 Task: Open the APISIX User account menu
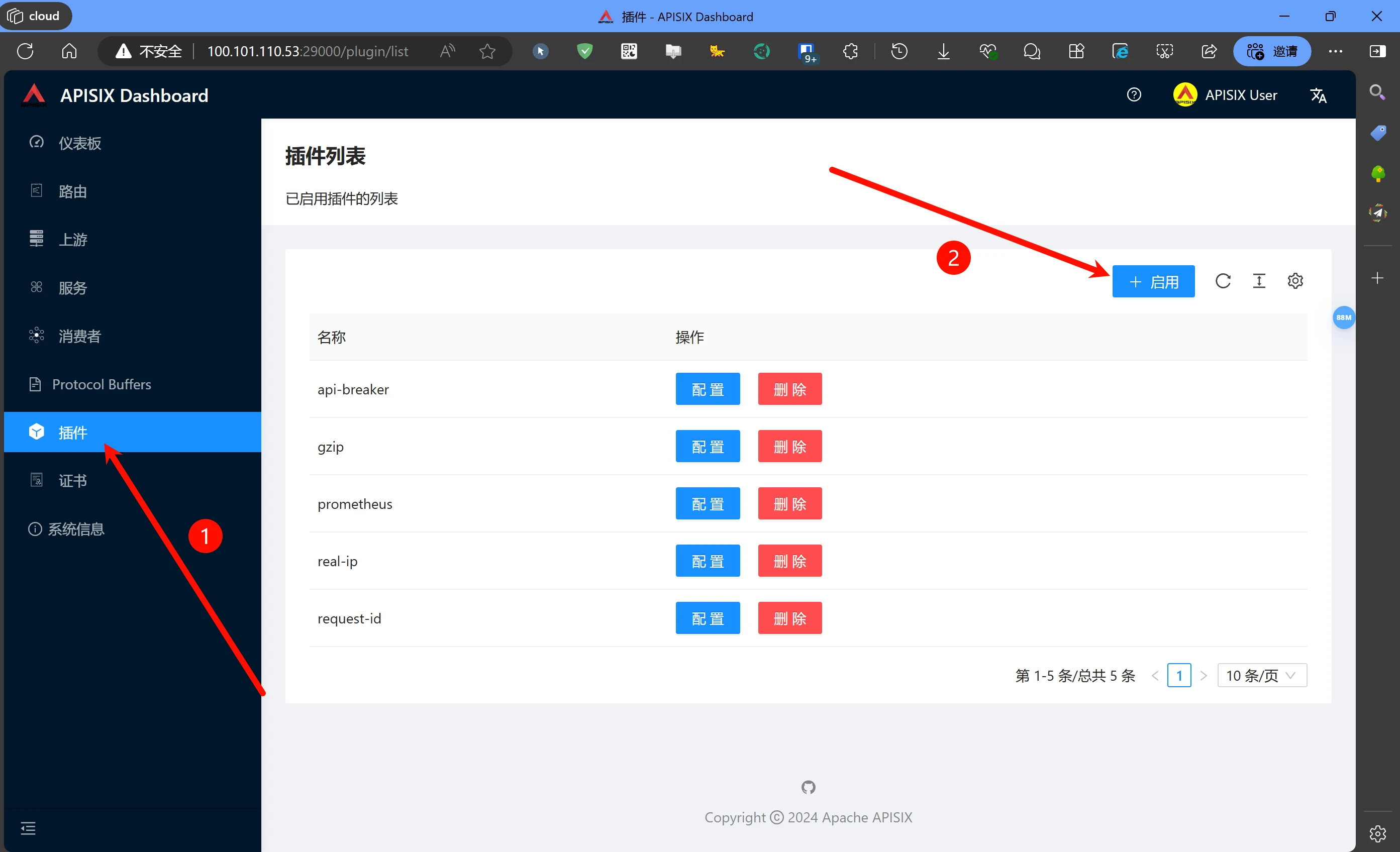coord(1226,95)
